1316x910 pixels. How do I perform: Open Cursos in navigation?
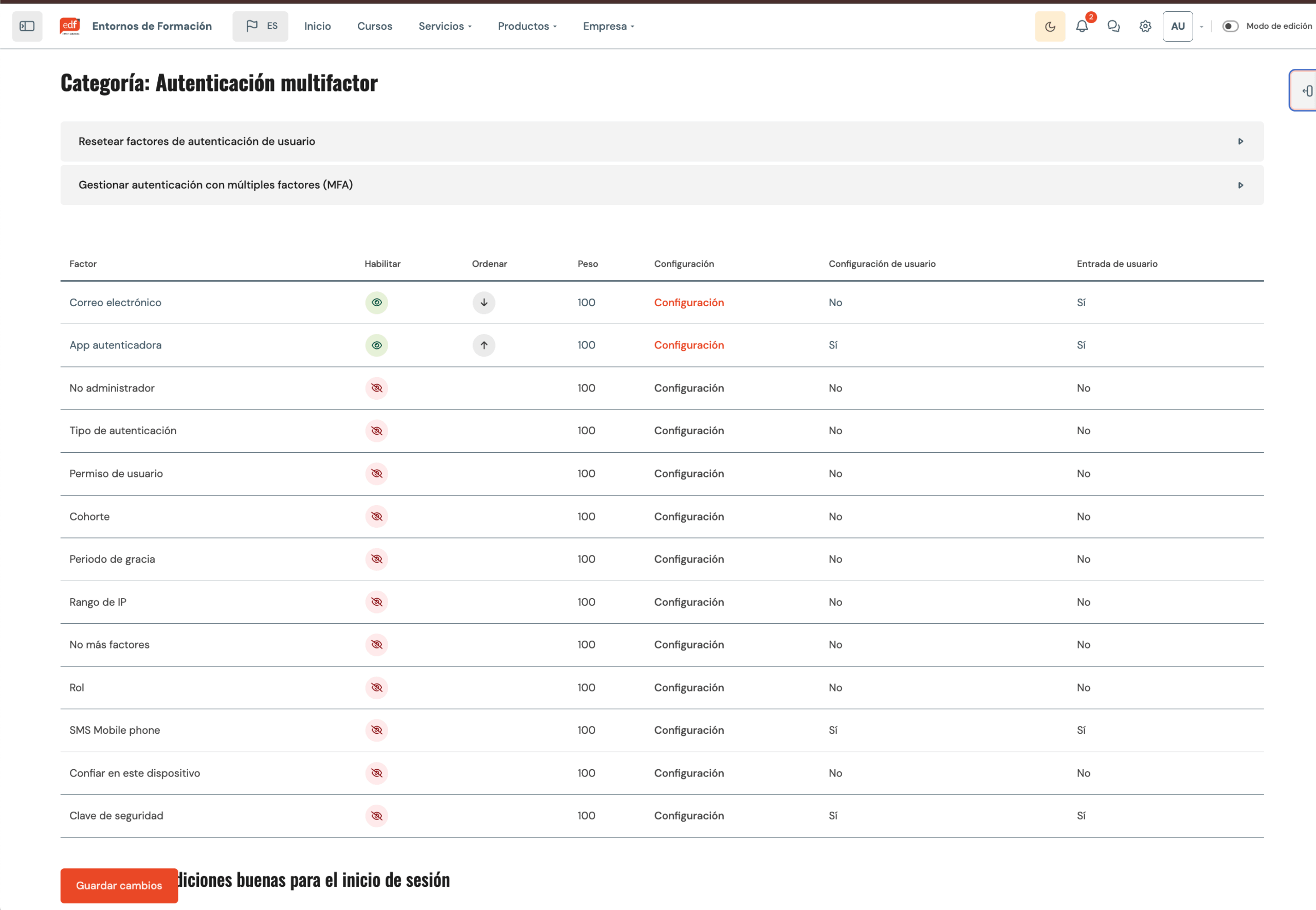tap(375, 26)
